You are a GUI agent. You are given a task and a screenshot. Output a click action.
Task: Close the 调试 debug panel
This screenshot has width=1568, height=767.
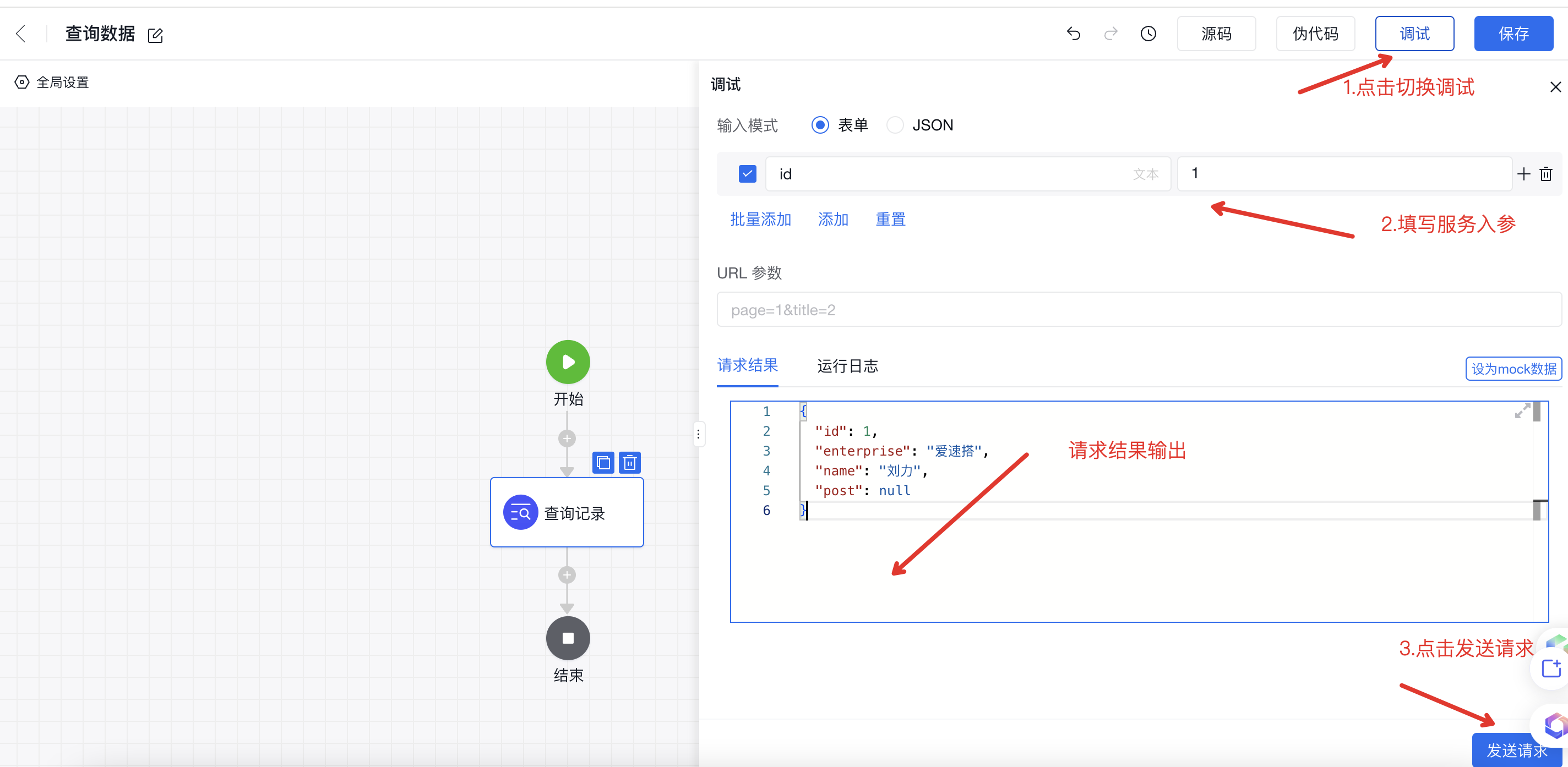pyautogui.click(x=1555, y=87)
